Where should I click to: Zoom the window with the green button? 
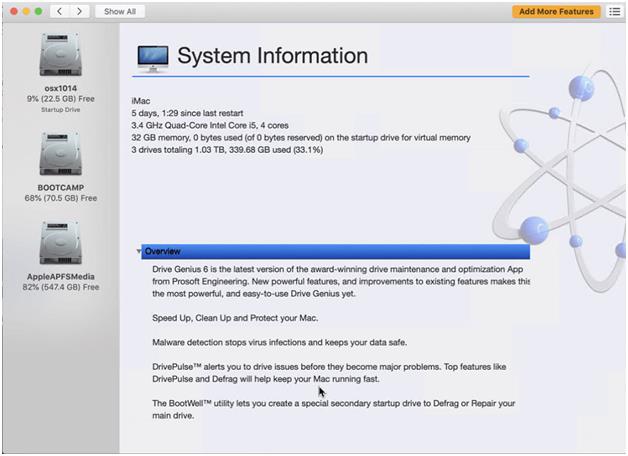tap(38, 12)
